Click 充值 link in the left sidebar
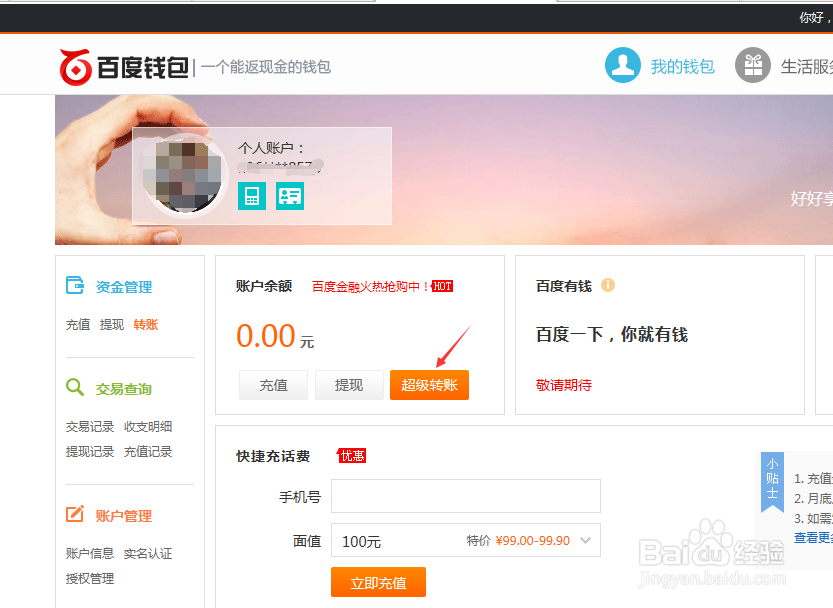Viewport: 833px width, 608px height. coord(78,324)
